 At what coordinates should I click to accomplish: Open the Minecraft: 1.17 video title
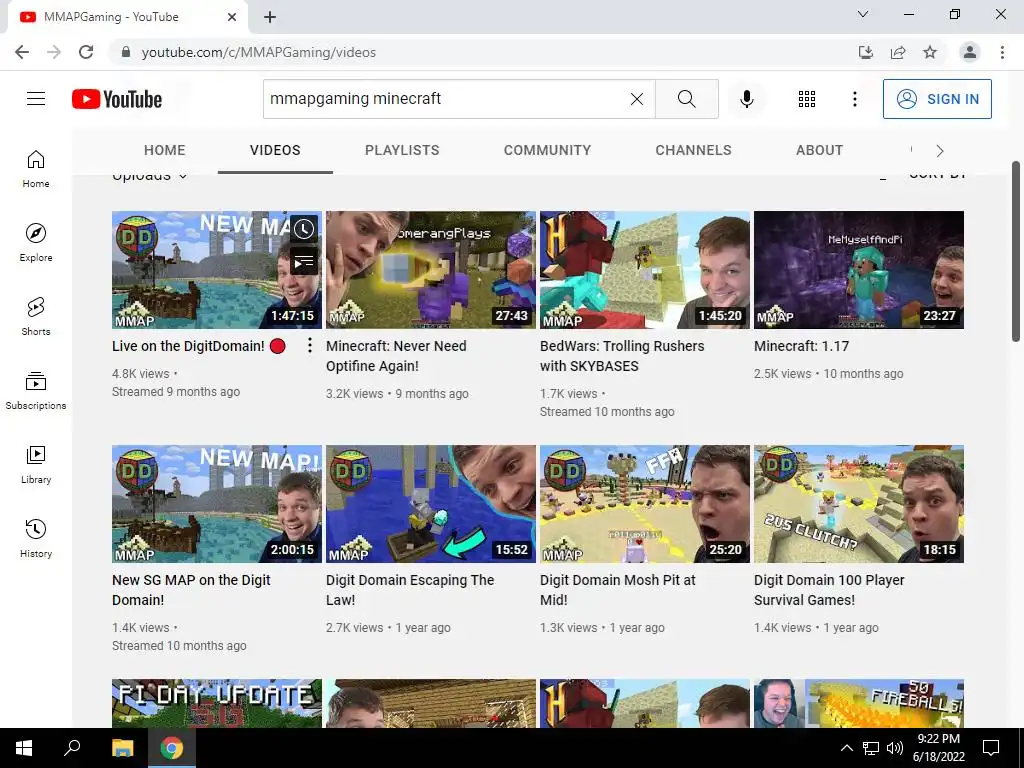(x=801, y=346)
